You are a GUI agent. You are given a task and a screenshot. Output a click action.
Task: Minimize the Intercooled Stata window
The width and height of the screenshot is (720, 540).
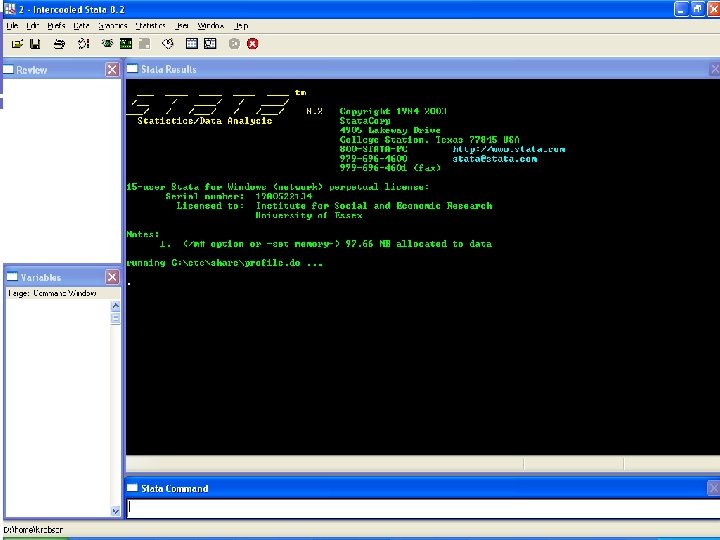click(681, 9)
